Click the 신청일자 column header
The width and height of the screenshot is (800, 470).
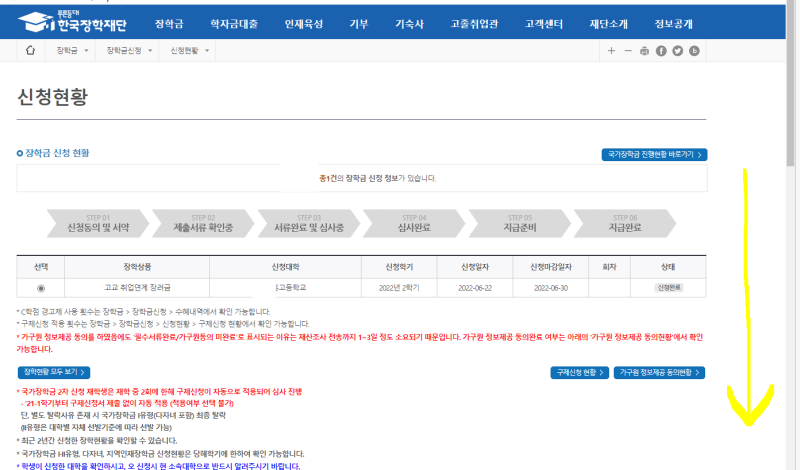475,267
